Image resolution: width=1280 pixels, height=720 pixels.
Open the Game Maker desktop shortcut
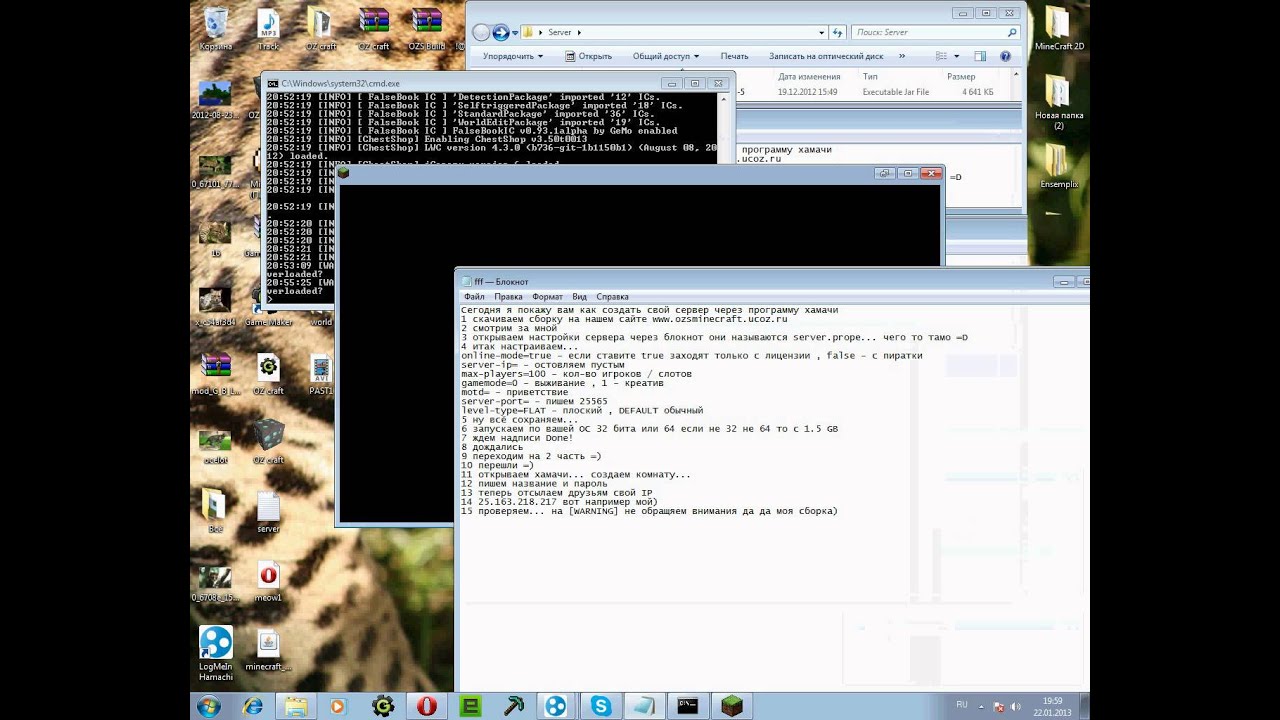268,305
